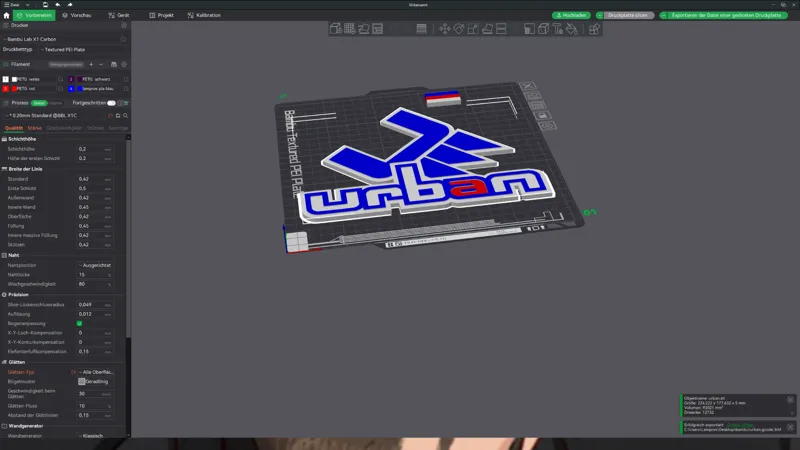Open the Datei menu dropdown
This screenshot has width=800, height=450.
click(x=17, y=5)
